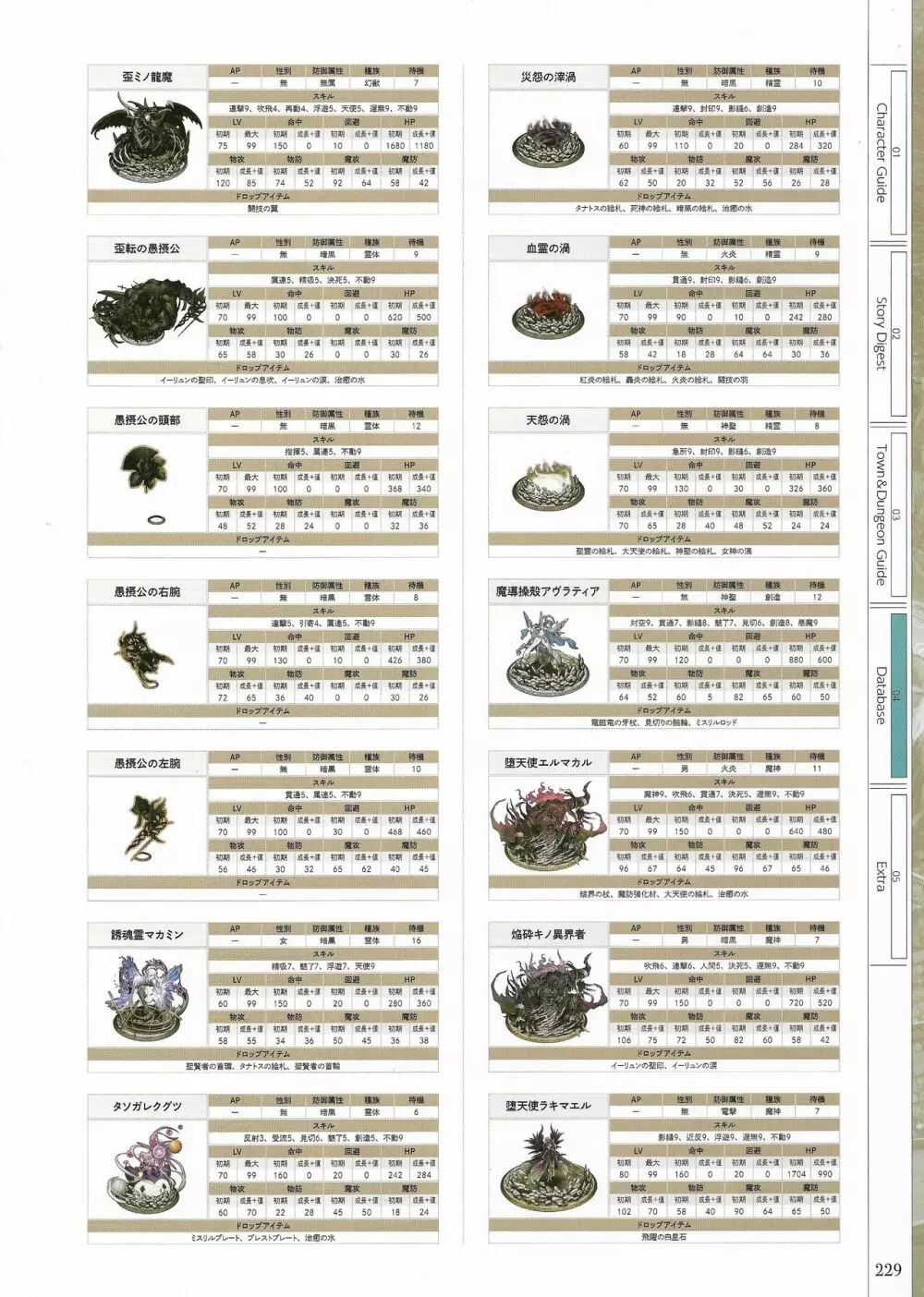Image resolution: width=924 pixels, height=1297 pixels.
Task: Click the 血霊の渦 red vortex image
Action: (548, 311)
